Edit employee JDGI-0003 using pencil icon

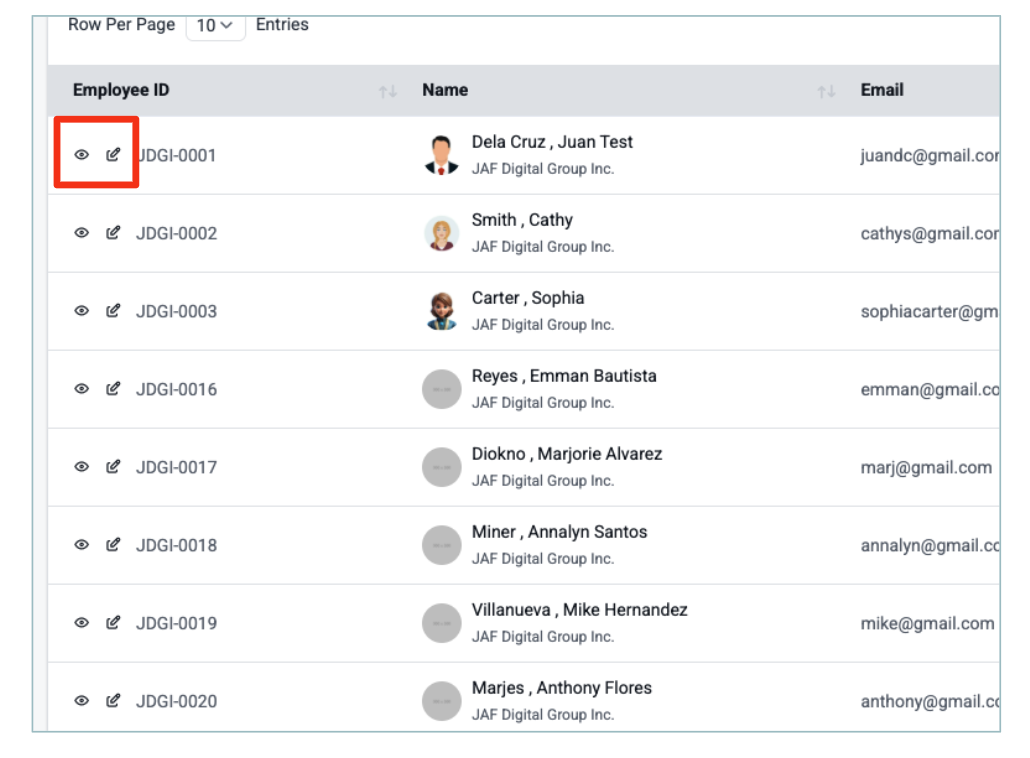pyautogui.click(x=113, y=311)
